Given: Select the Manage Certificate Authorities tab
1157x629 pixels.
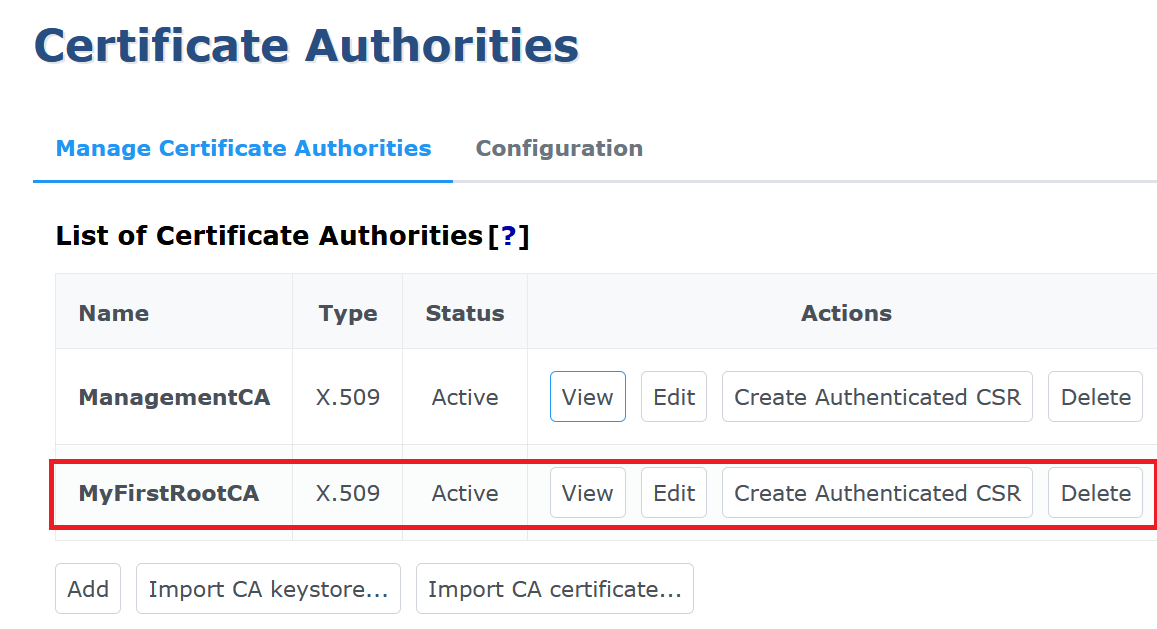Looking at the screenshot, I should pos(243,149).
